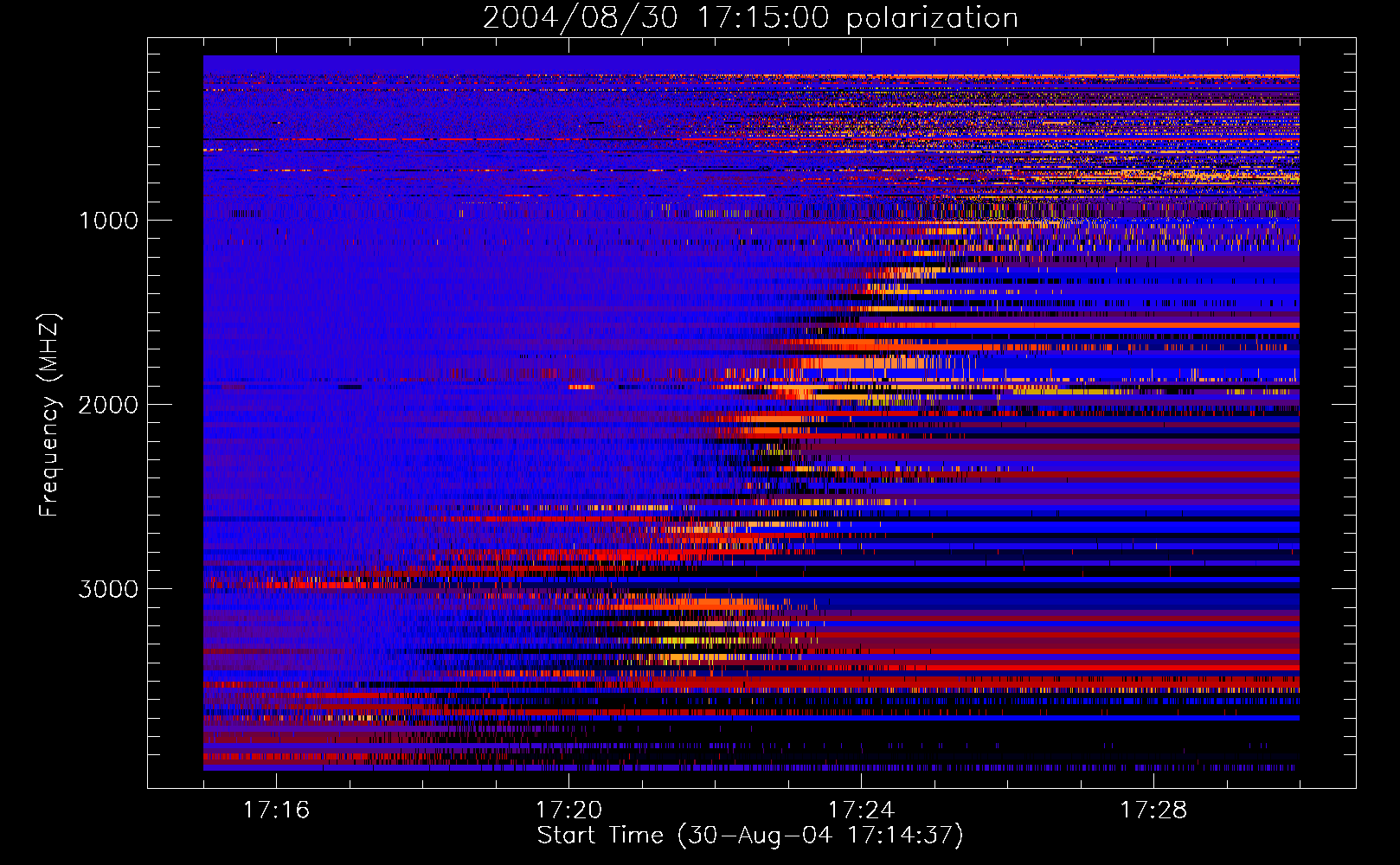Image resolution: width=1400 pixels, height=865 pixels.
Task: Click the '17:16' time tick label
Action: 276,810
